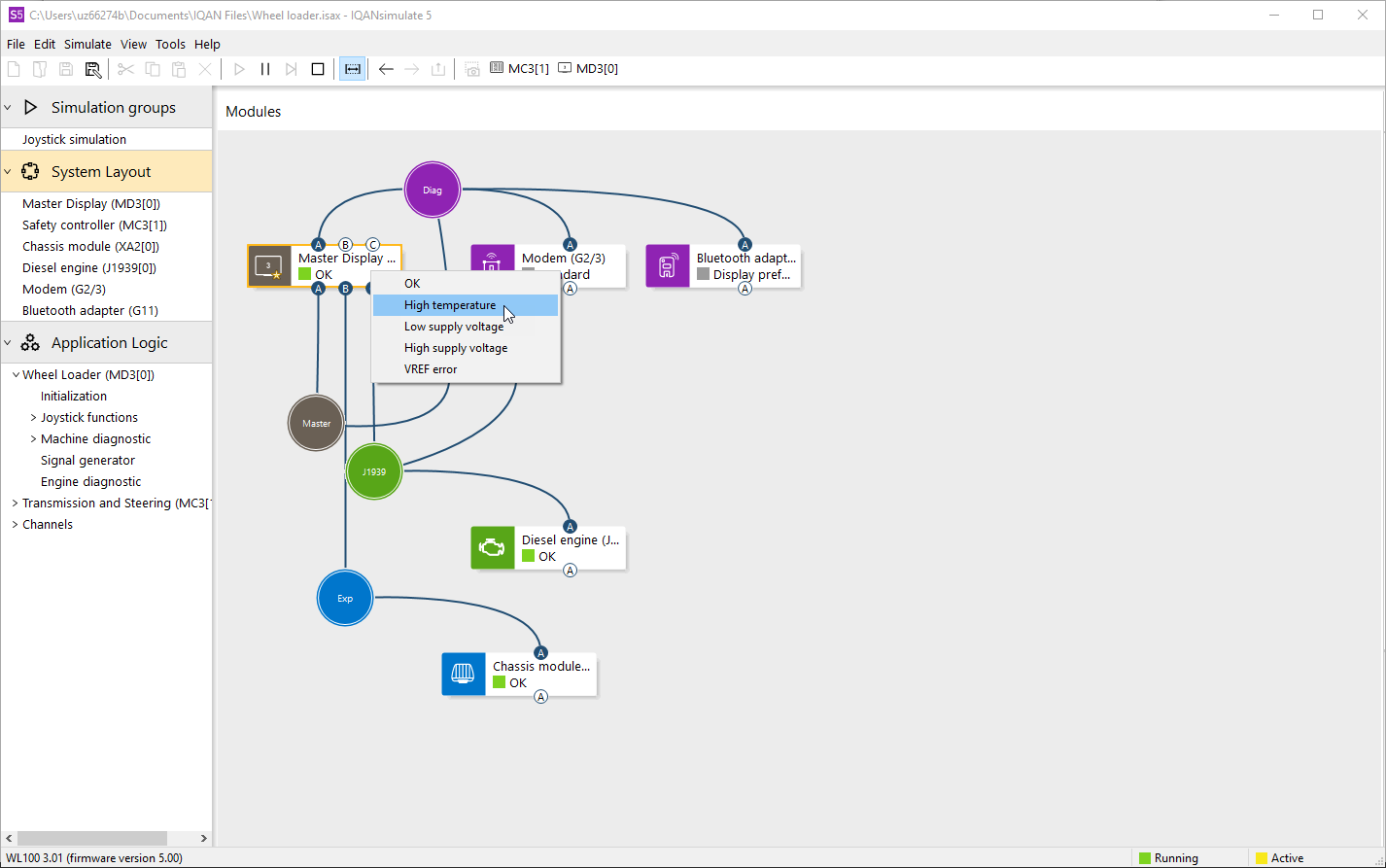Pause the running simulation

tap(265, 69)
